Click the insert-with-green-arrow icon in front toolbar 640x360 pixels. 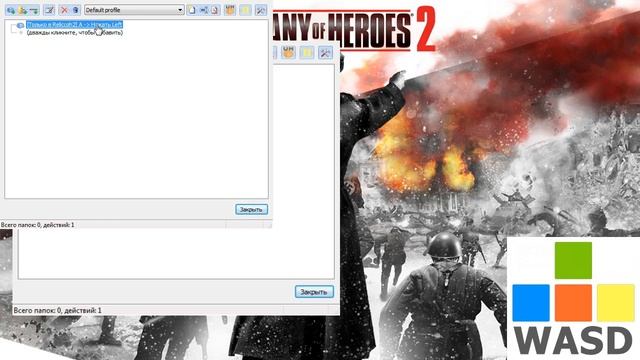point(34,10)
